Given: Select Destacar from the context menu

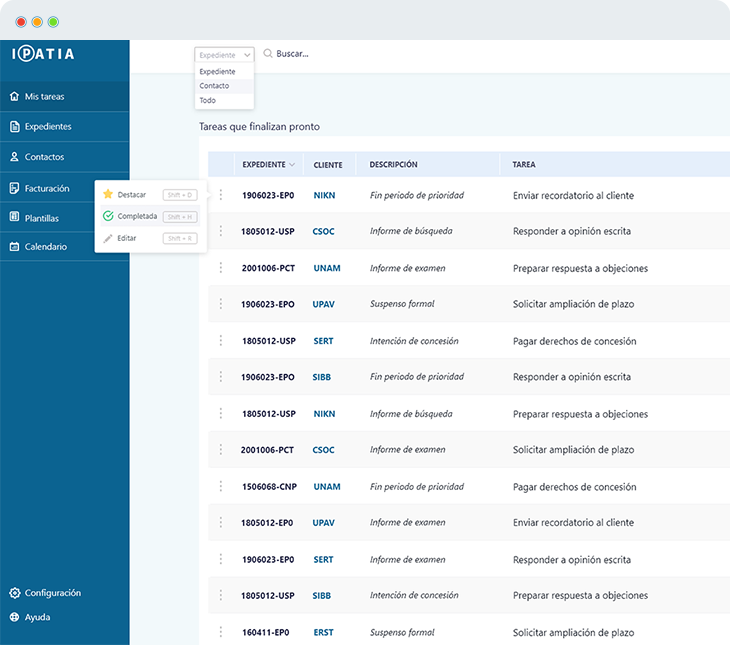Looking at the screenshot, I should [x=131, y=194].
